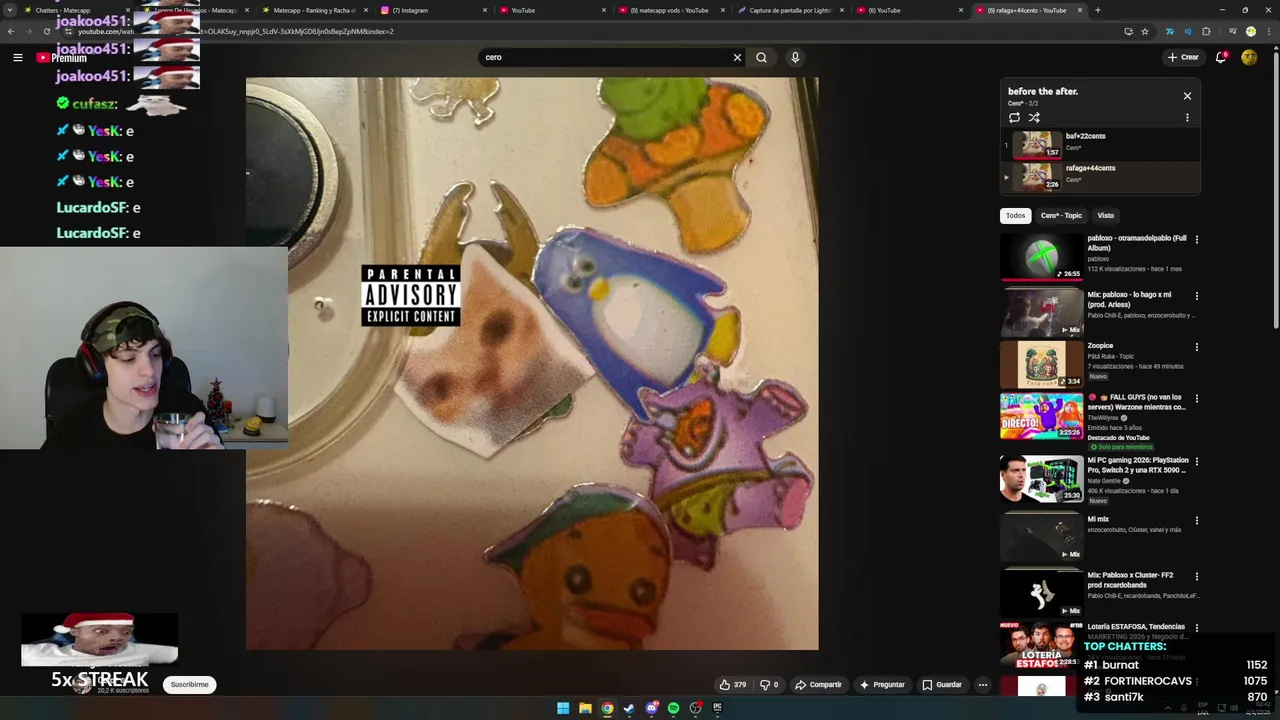Start voice search with the microphone
The image size is (1280, 720).
coord(795,57)
